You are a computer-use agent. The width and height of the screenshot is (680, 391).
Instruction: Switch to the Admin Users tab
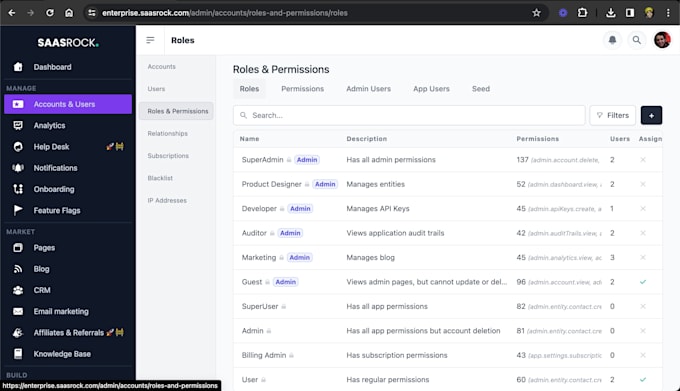[368, 88]
